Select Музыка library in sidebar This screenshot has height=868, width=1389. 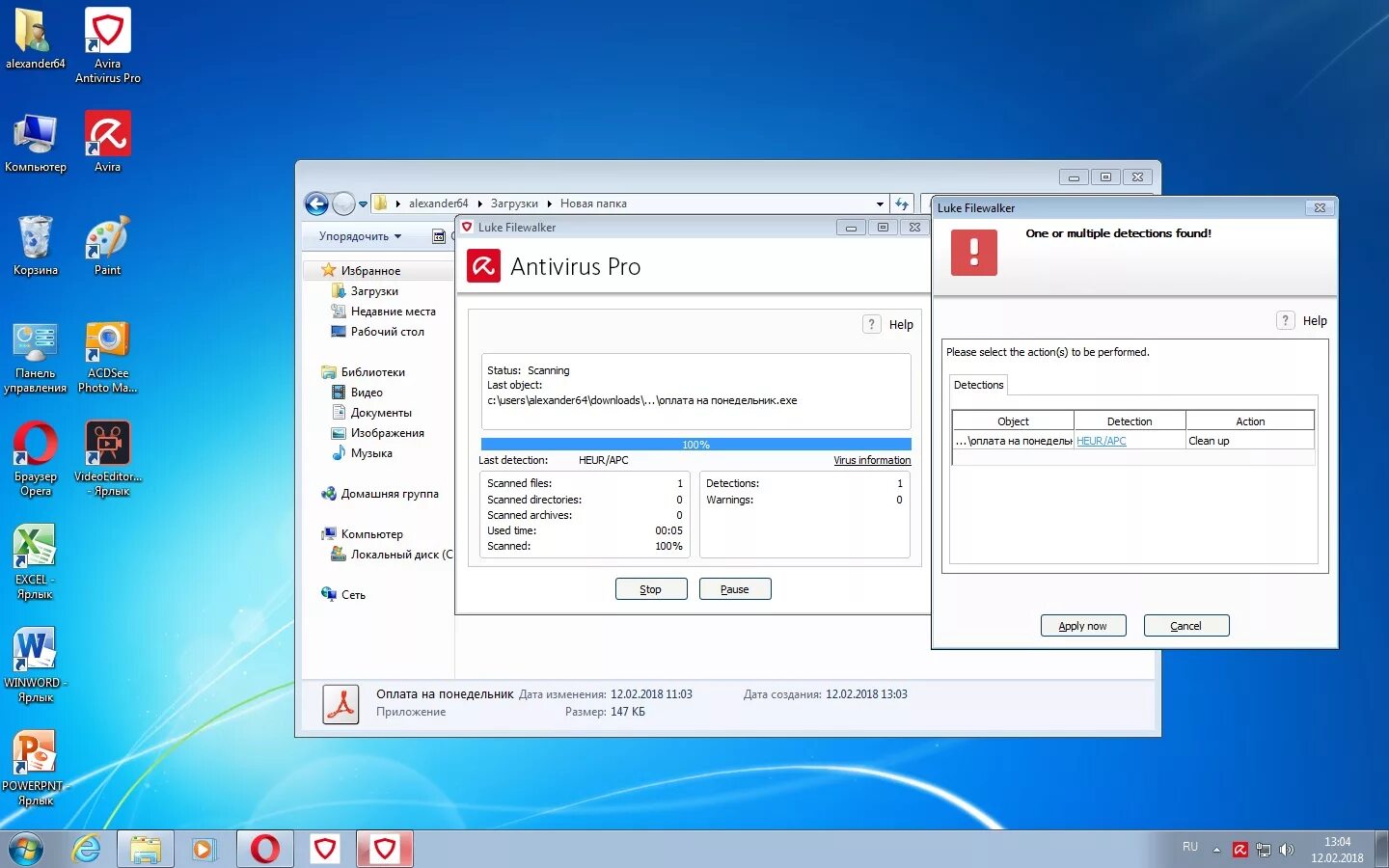click(371, 453)
